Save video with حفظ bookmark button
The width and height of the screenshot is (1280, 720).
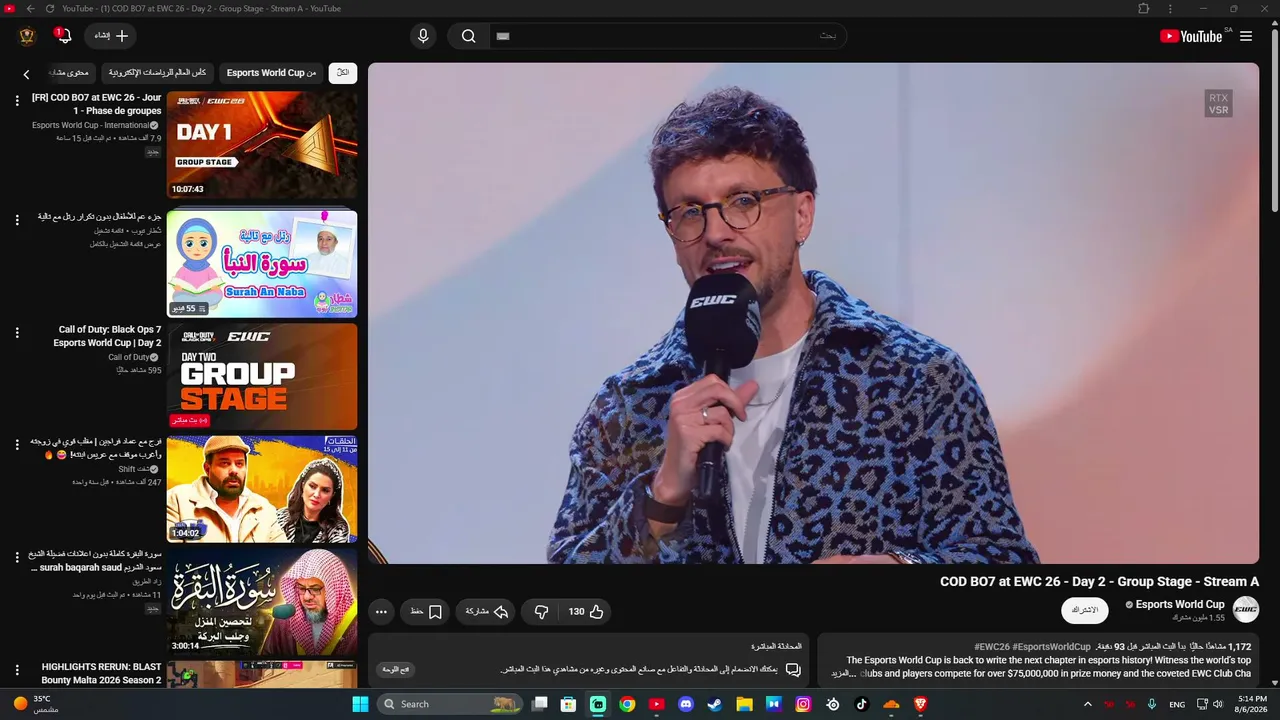tap(426, 612)
